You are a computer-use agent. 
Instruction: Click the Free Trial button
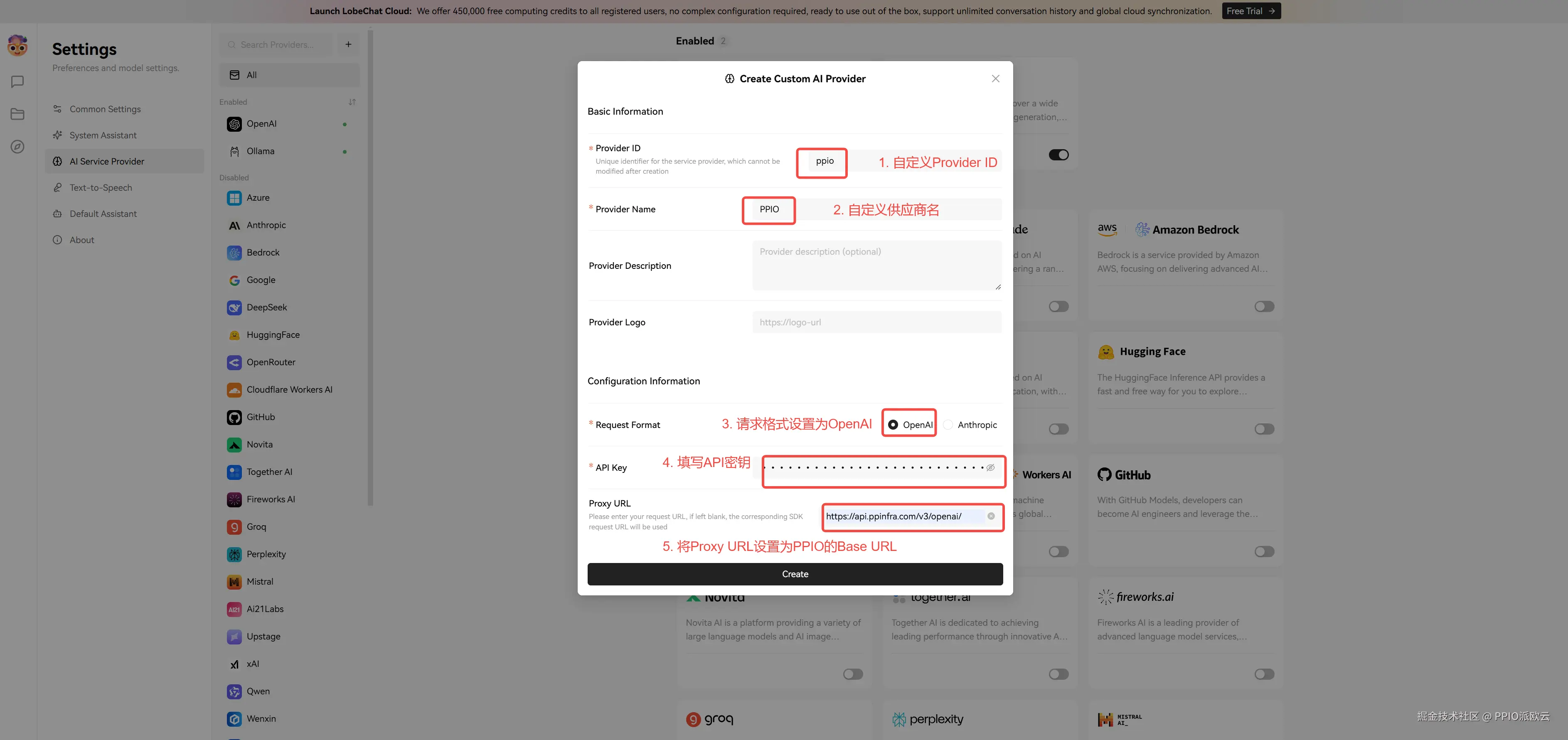point(1251,11)
